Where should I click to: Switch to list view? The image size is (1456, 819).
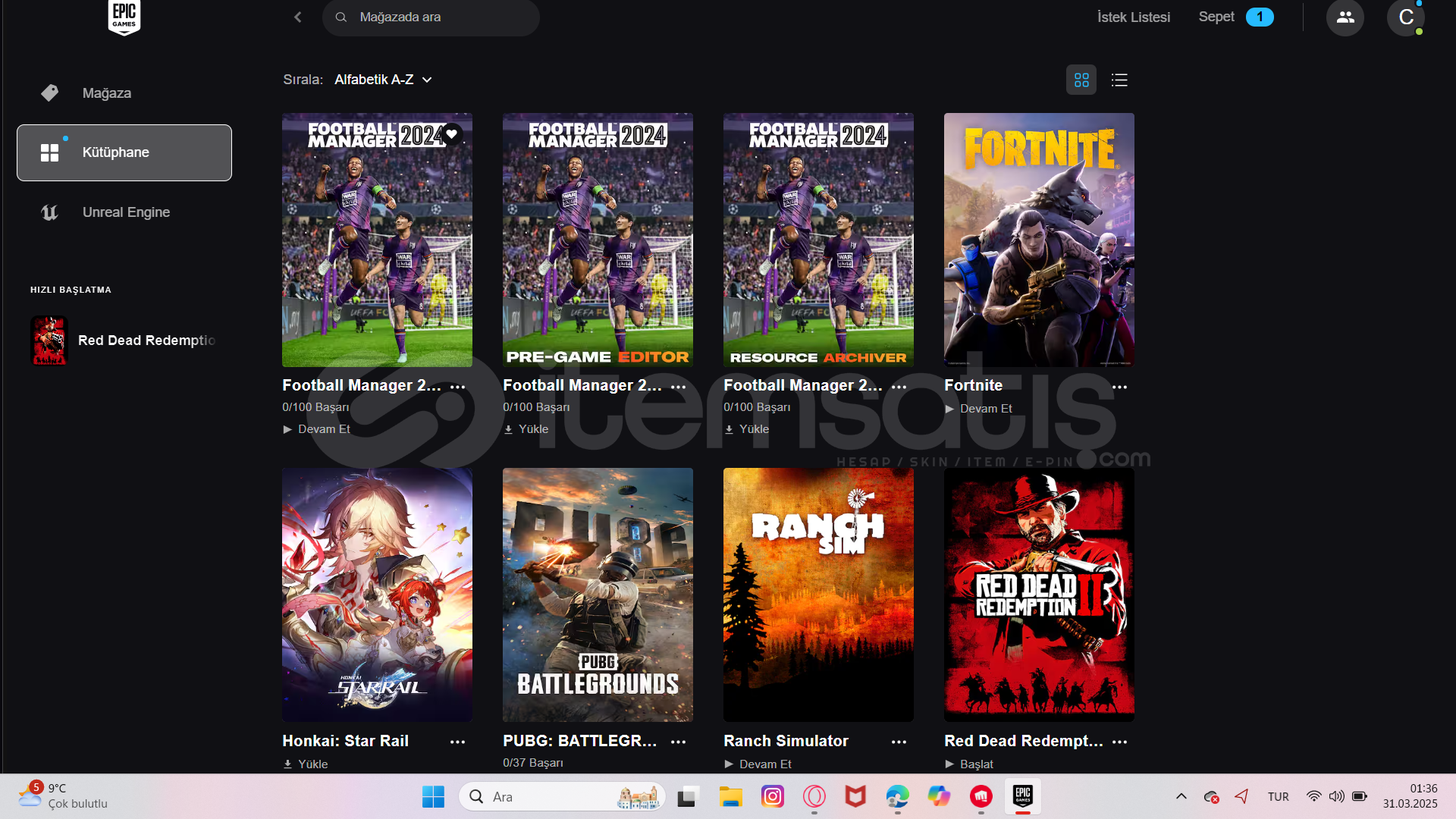click(1119, 80)
